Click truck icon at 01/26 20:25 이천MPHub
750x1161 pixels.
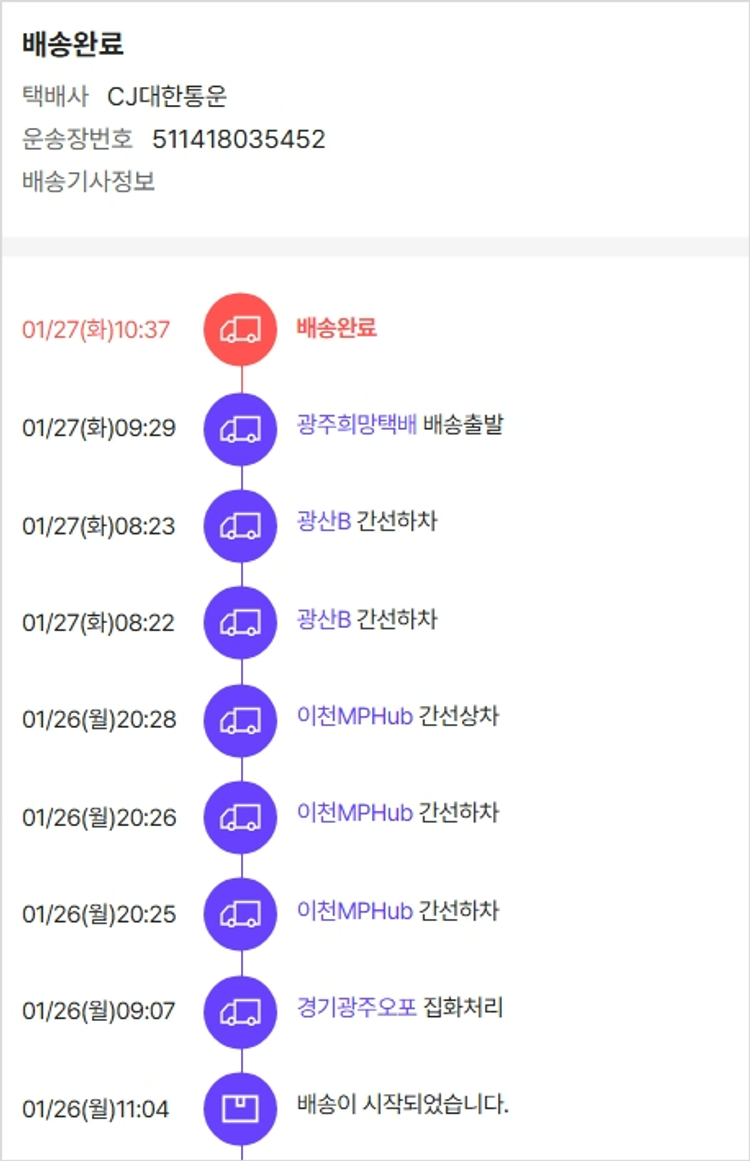[x=241, y=914]
